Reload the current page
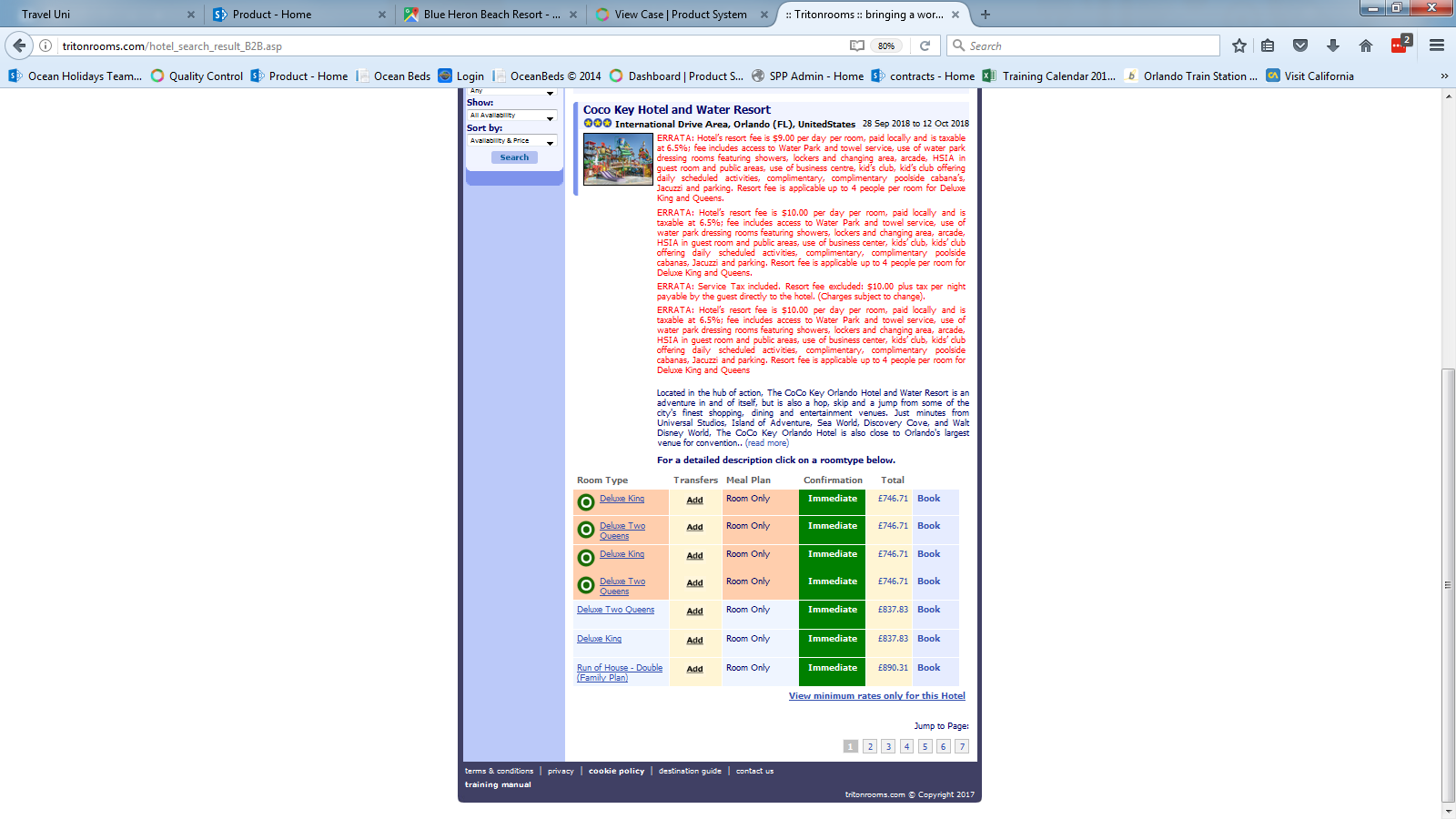The height and width of the screenshot is (819, 1456). (x=925, y=45)
